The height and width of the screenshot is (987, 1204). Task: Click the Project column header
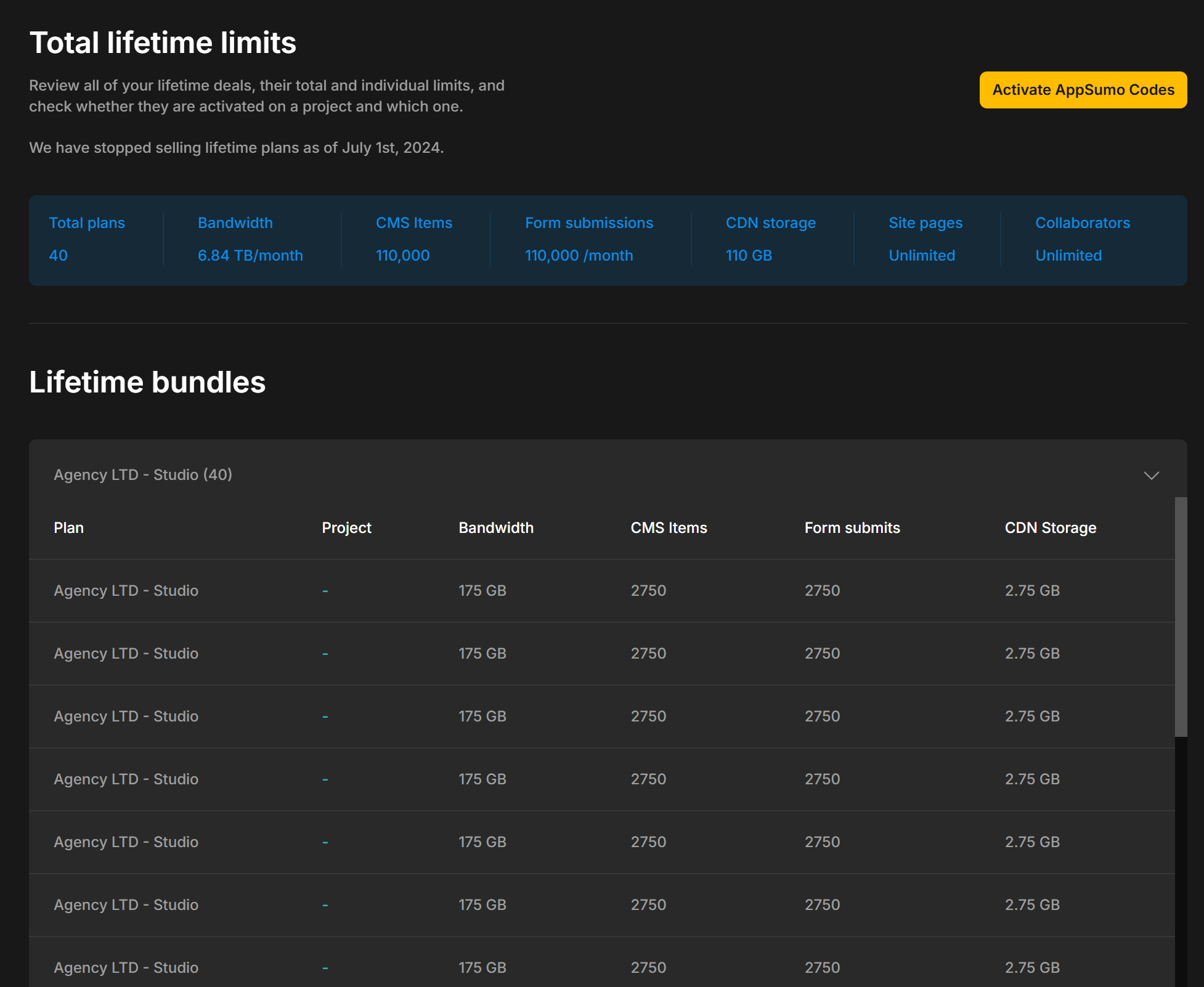[346, 528]
